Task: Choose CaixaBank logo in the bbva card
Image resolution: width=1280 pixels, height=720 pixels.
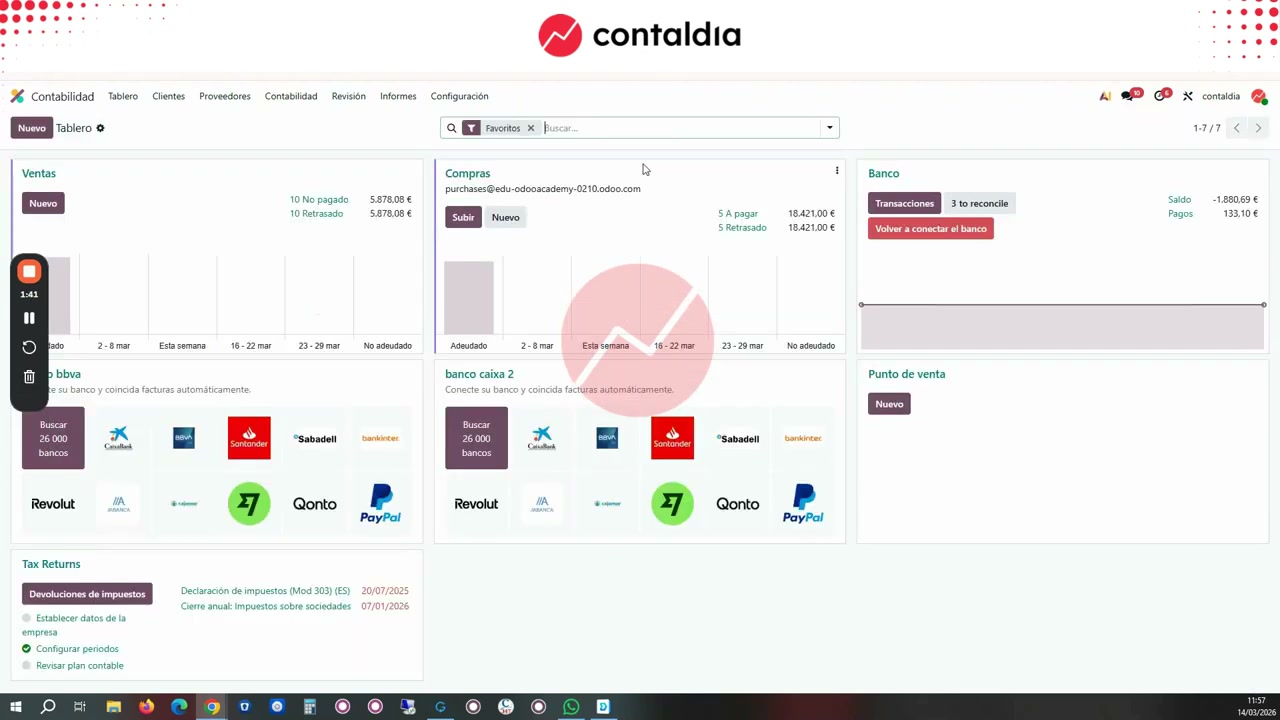Action: point(118,438)
